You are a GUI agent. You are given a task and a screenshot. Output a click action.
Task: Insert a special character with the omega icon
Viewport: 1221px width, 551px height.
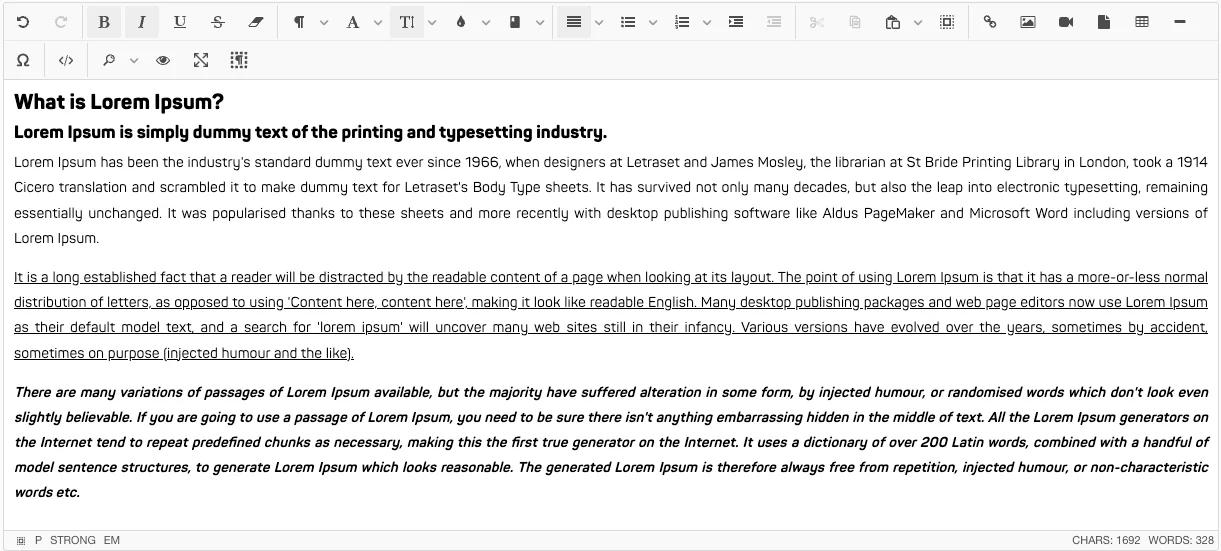pos(23,60)
